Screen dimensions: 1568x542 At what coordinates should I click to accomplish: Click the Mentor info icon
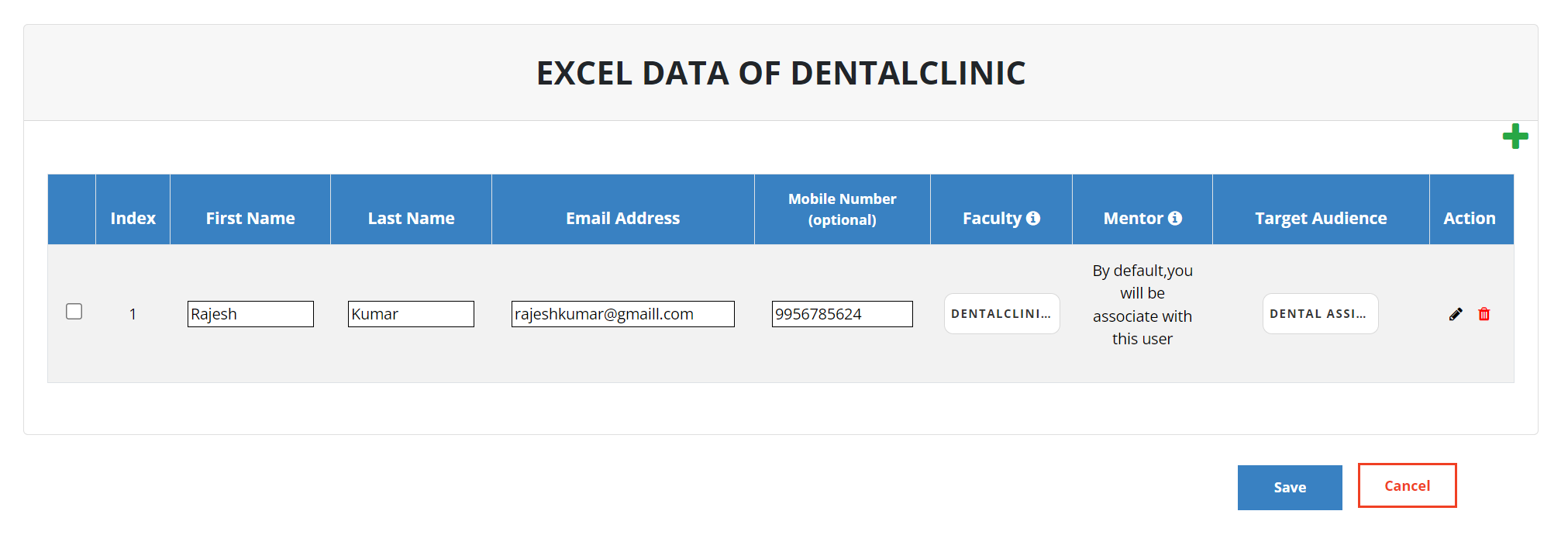pyautogui.click(x=1175, y=219)
